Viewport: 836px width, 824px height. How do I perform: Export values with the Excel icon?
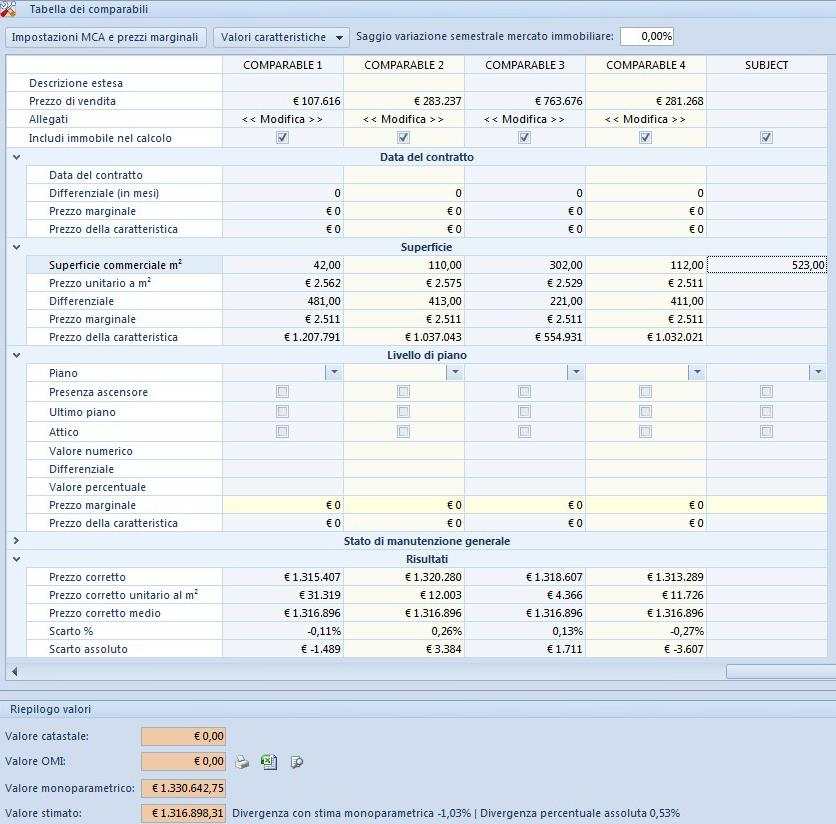(268, 762)
